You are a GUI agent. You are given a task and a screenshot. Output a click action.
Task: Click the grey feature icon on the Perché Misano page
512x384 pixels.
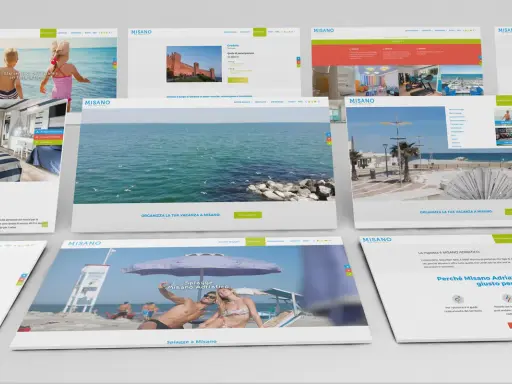(458, 298)
